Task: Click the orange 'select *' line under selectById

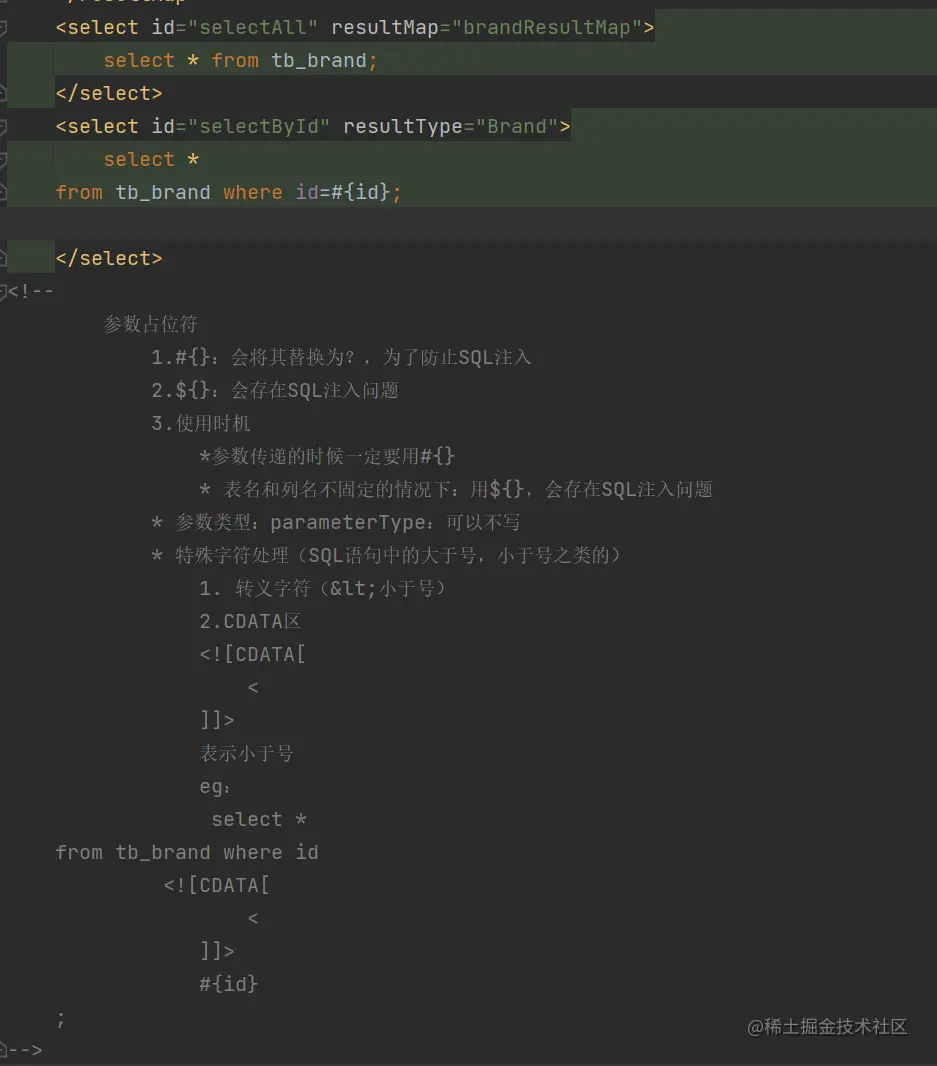Action: [151, 160]
